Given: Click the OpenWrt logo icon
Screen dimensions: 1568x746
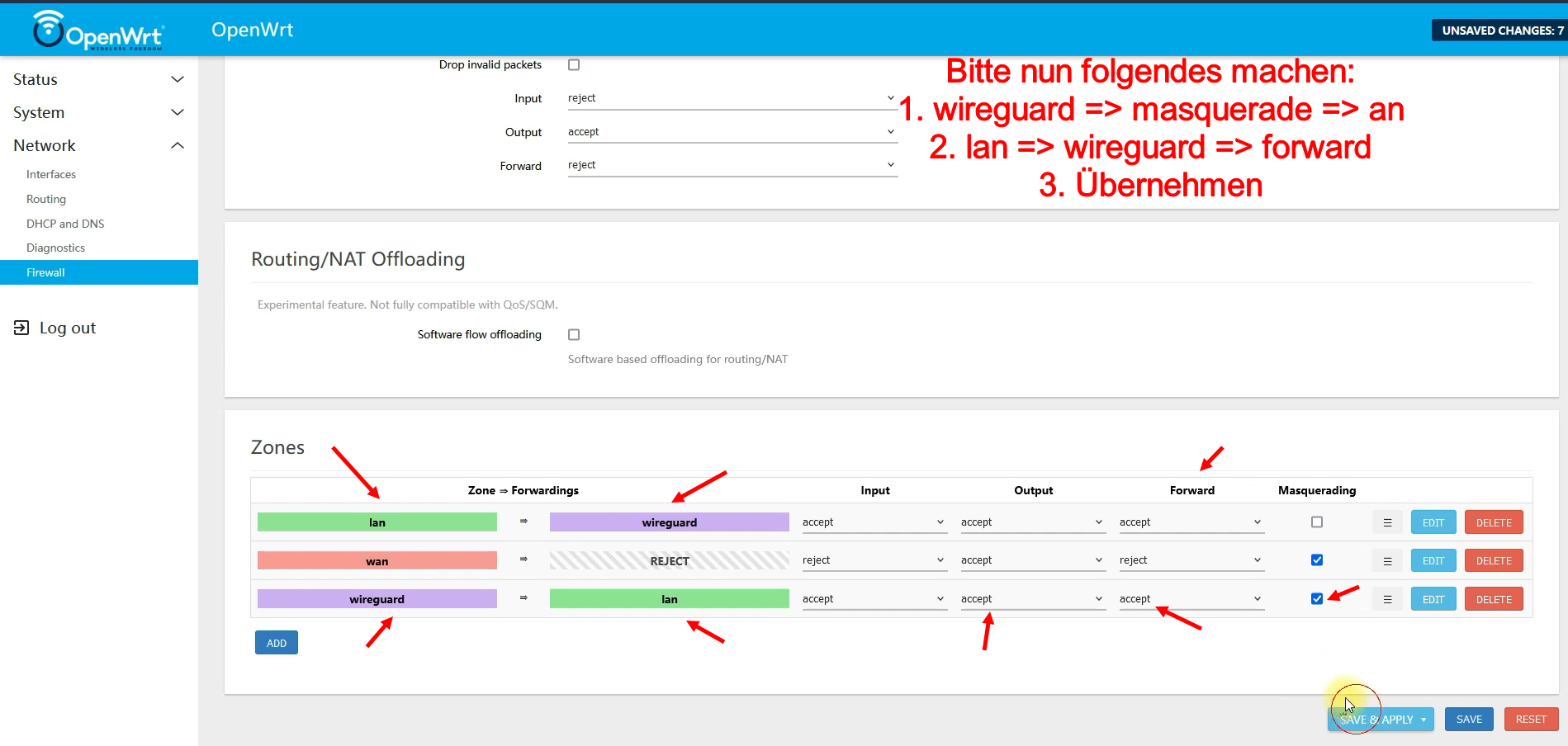Looking at the screenshot, I should click(x=49, y=29).
